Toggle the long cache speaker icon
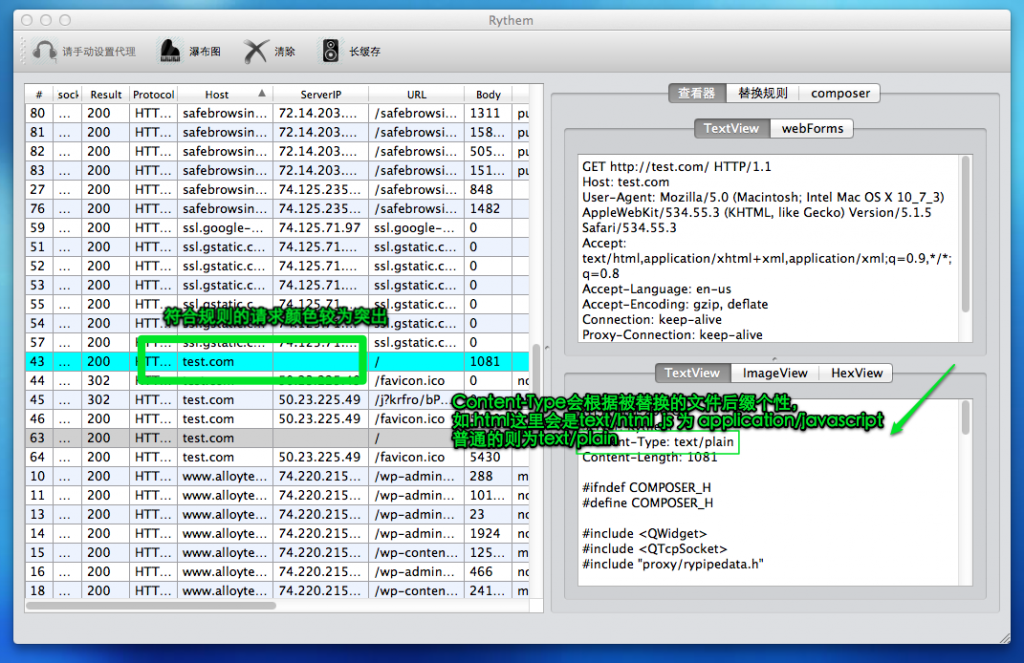The image size is (1024, 663). click(x=331, y=51)
